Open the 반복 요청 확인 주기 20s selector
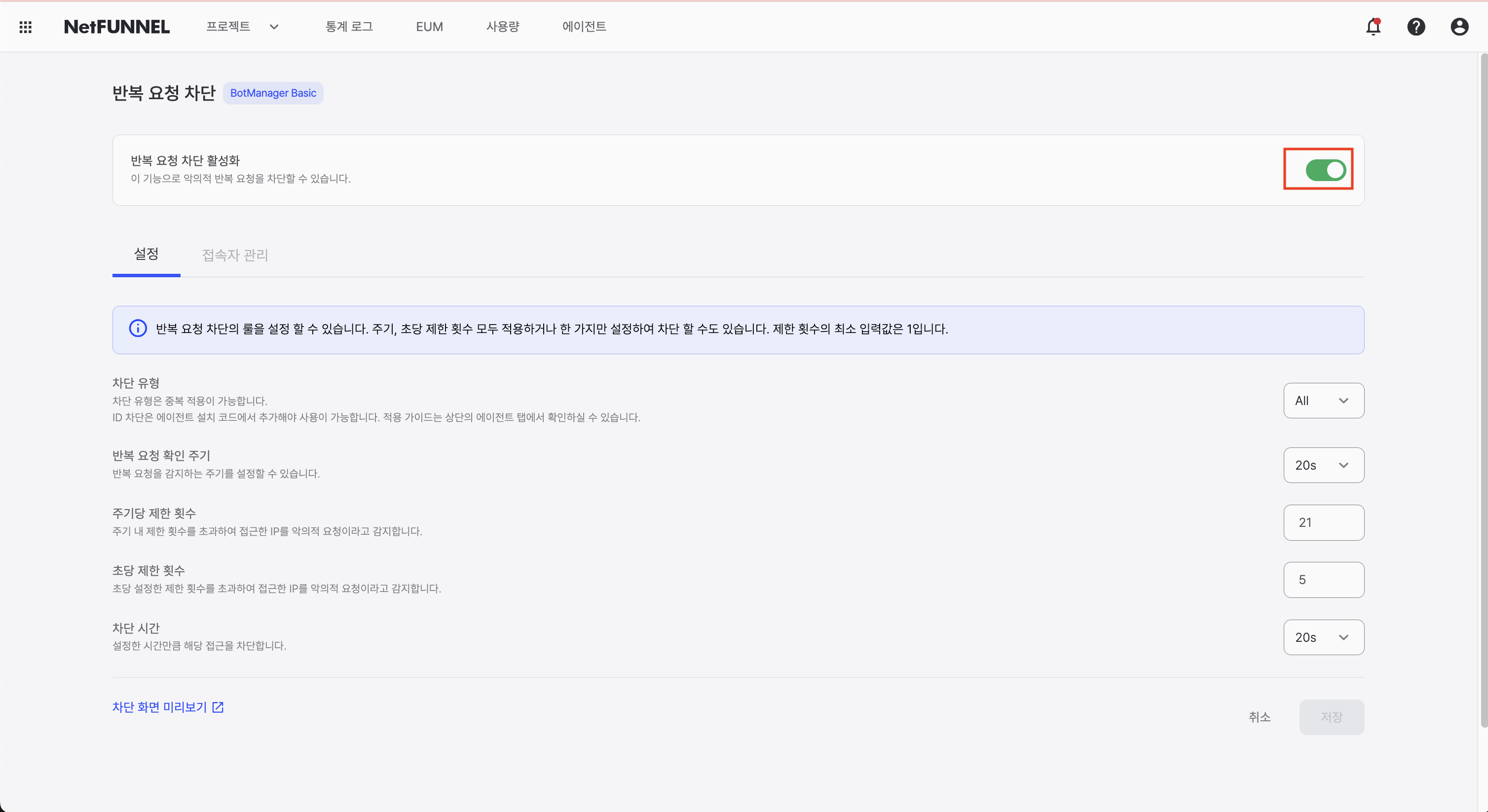The height and width of the screenshot is (812, 1488). coord(1323,465)
